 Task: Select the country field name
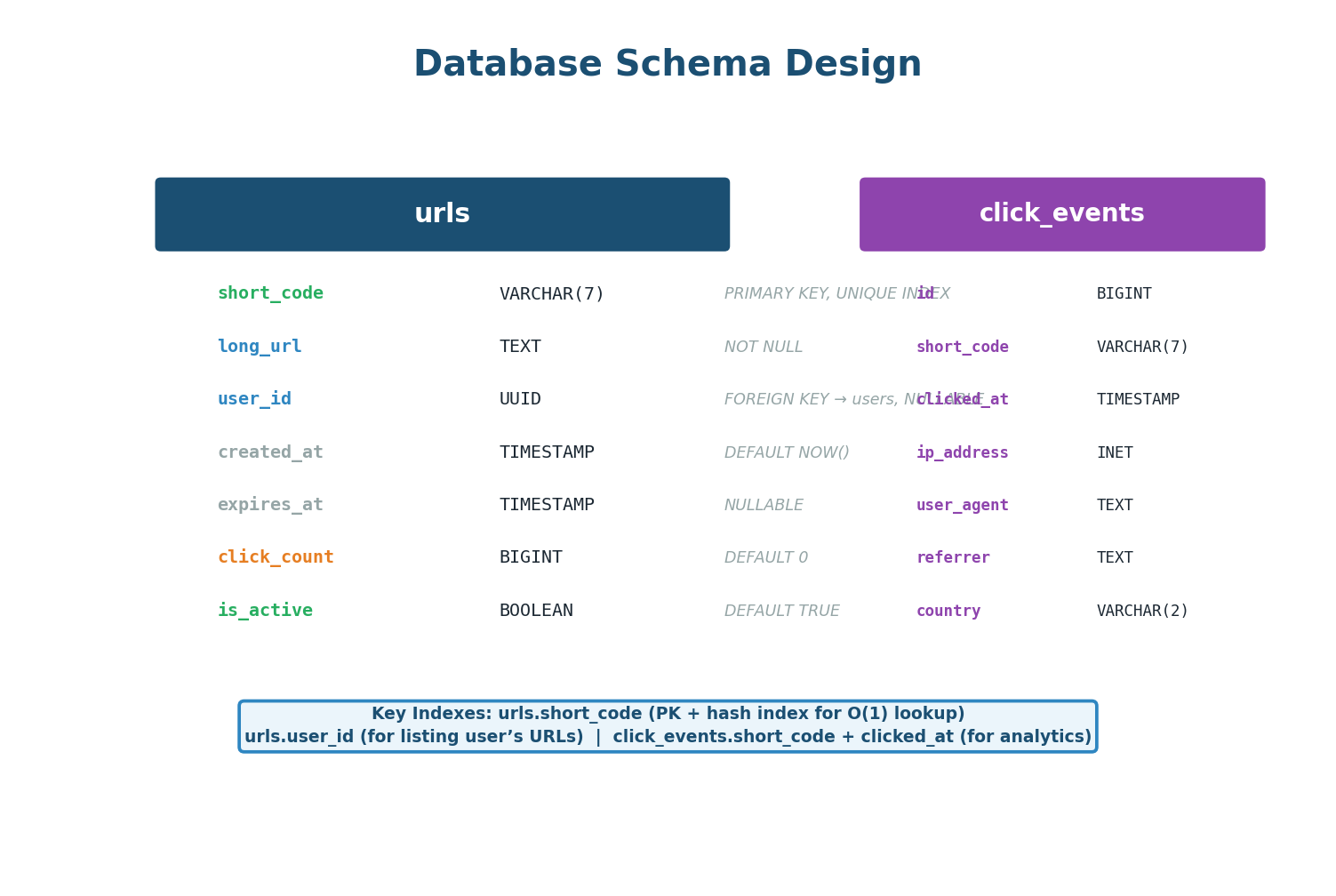pos(948,610)
